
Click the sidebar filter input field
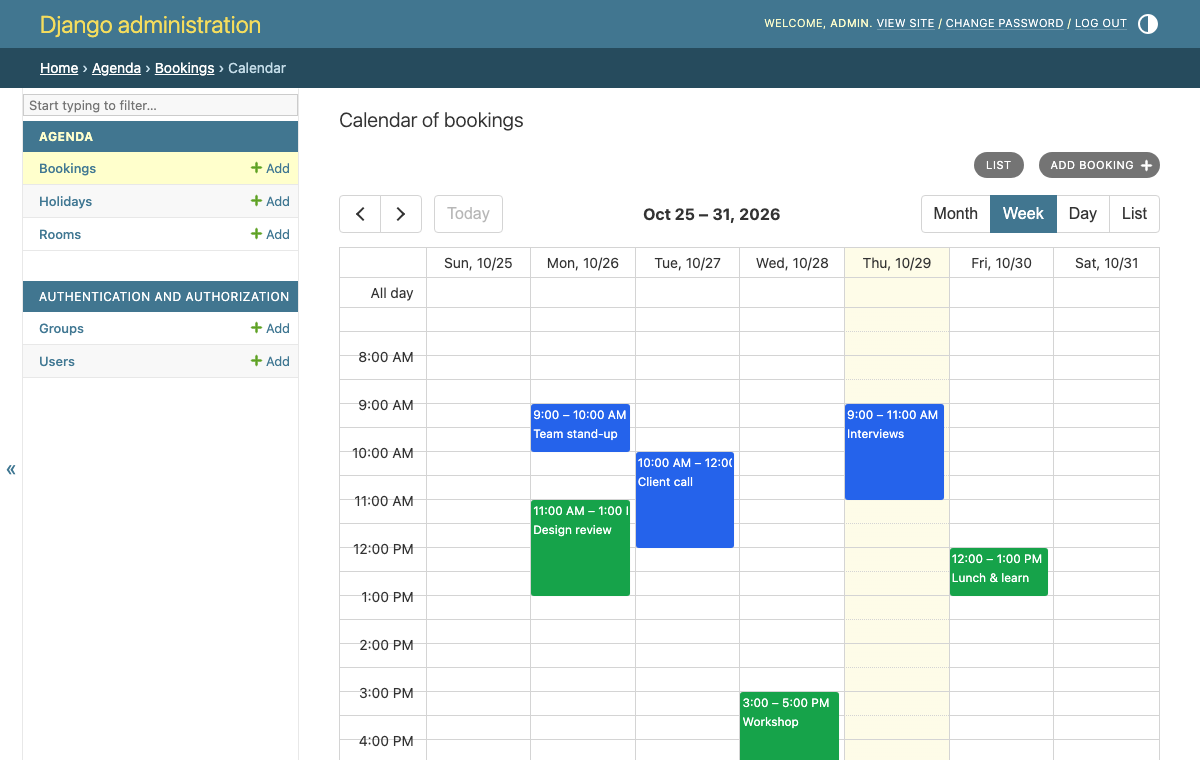[160, 105]
